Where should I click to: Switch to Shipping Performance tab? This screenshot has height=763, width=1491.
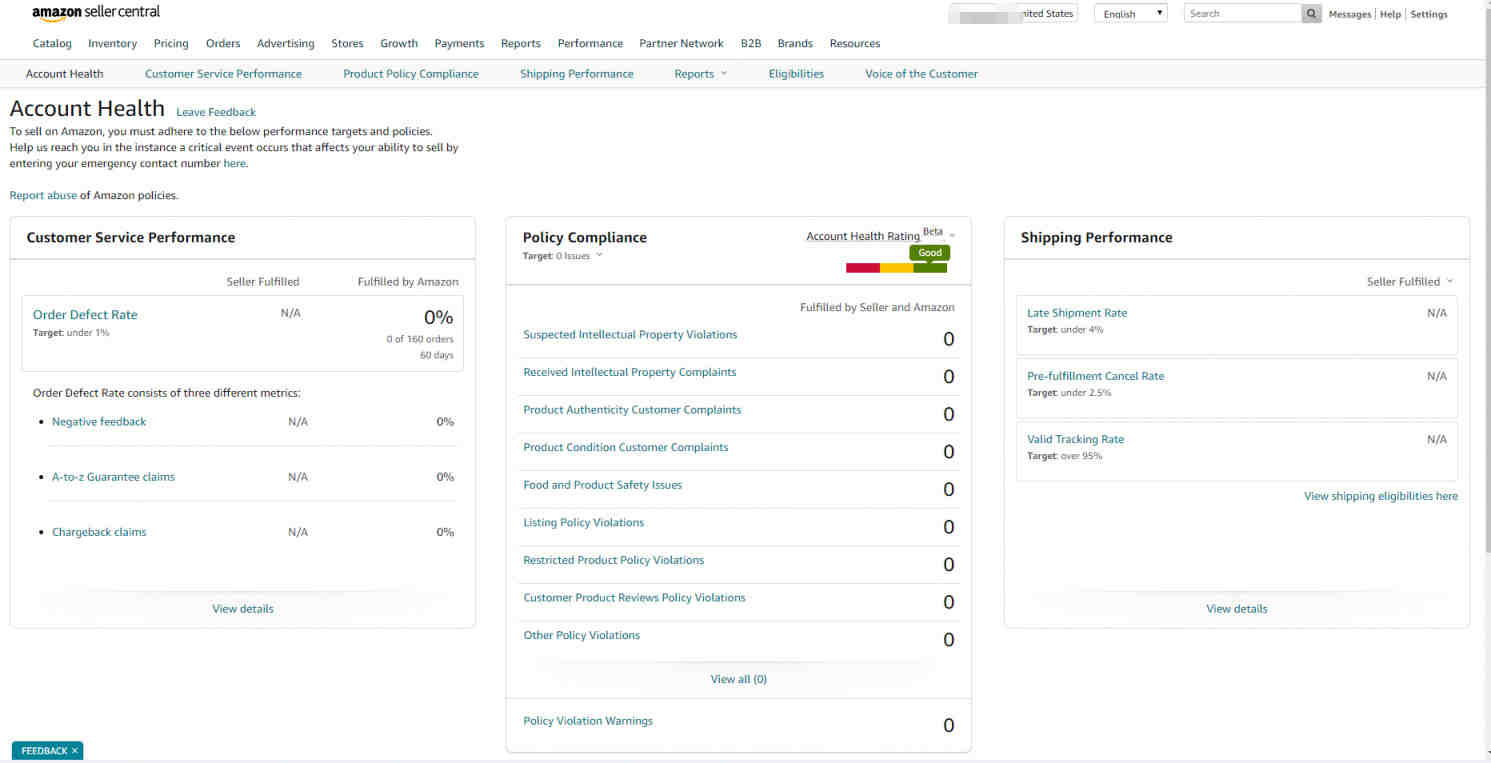[x=577, y=74]
